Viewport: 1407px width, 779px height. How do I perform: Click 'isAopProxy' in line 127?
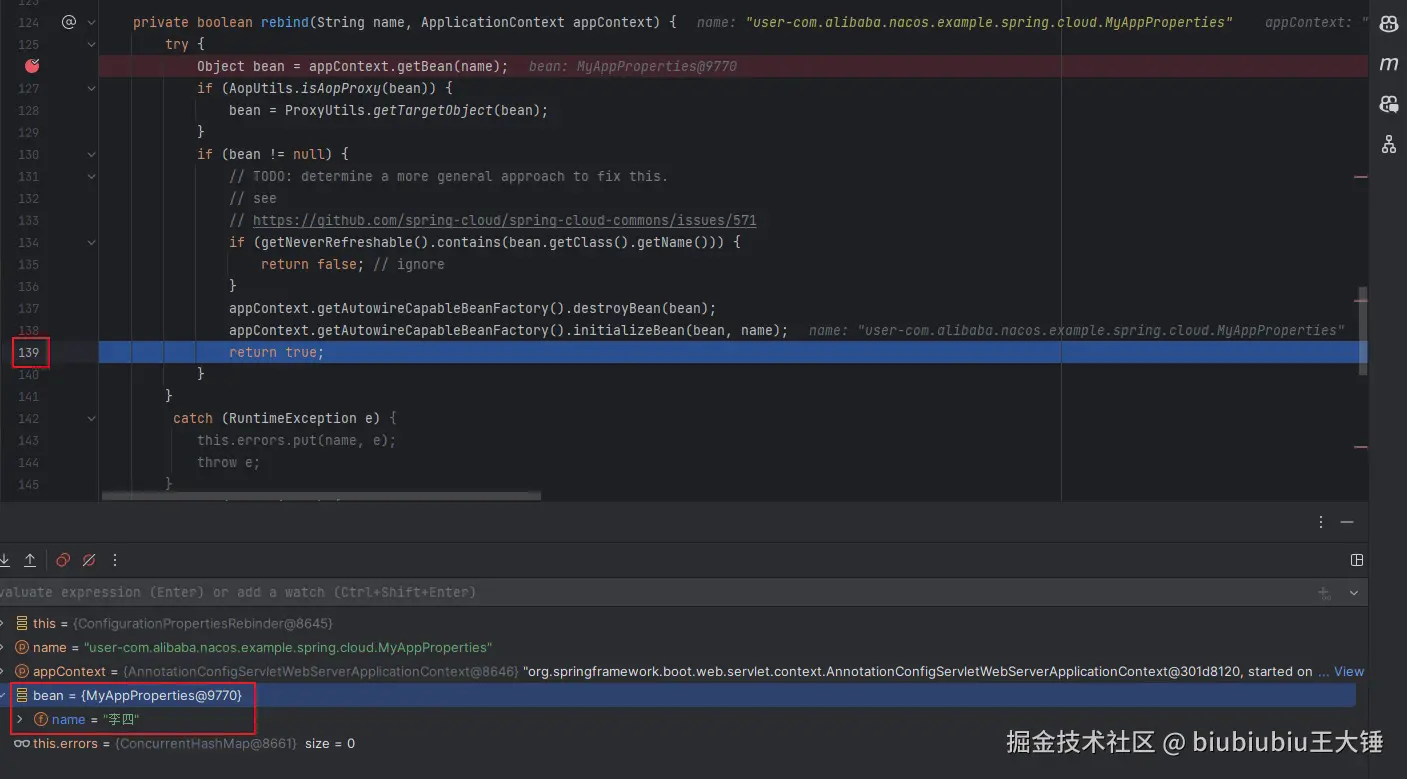pos(341,88)
